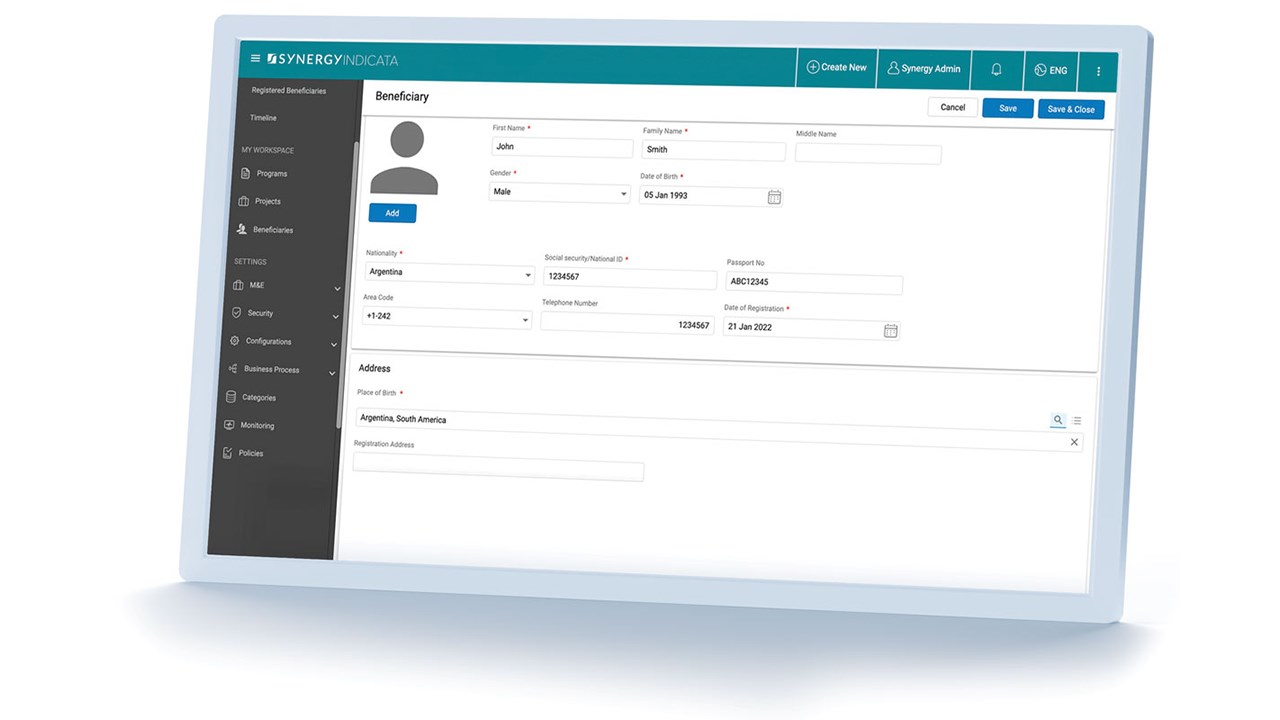Expand the Business Process section chevron
This screenshot has width=1280, height=720.
point(332,372)
